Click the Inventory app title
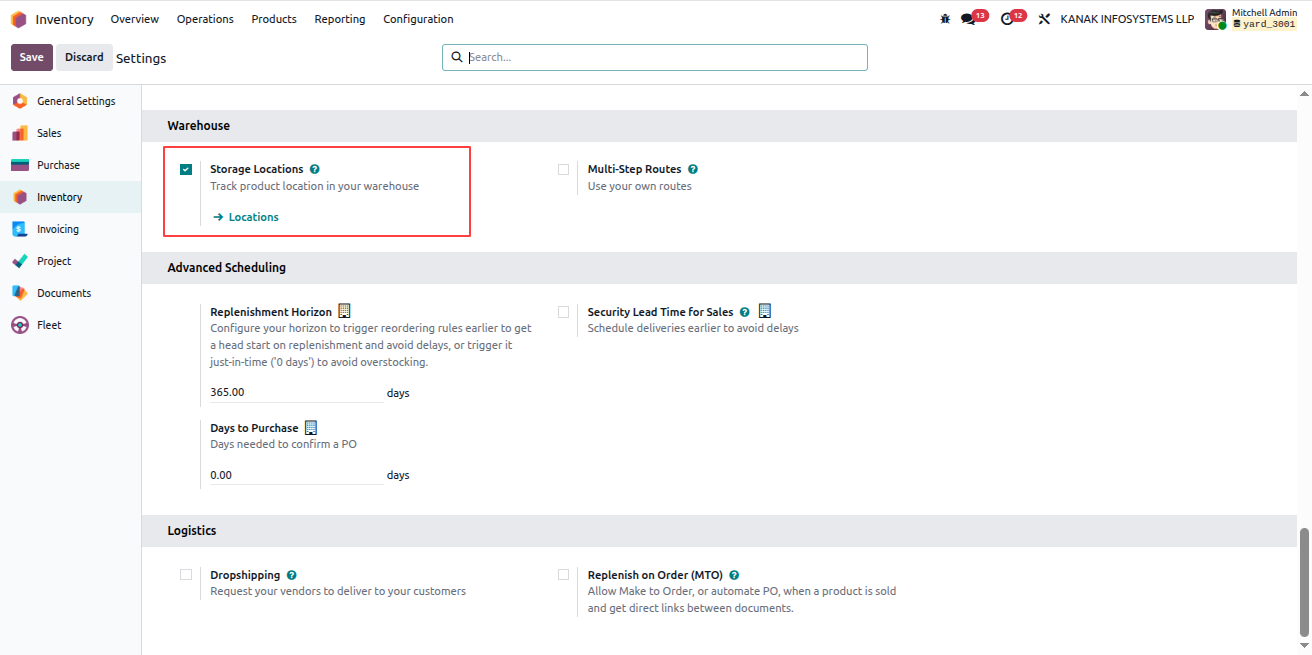This screenshot has height=655, width=1312. (65, 19)
